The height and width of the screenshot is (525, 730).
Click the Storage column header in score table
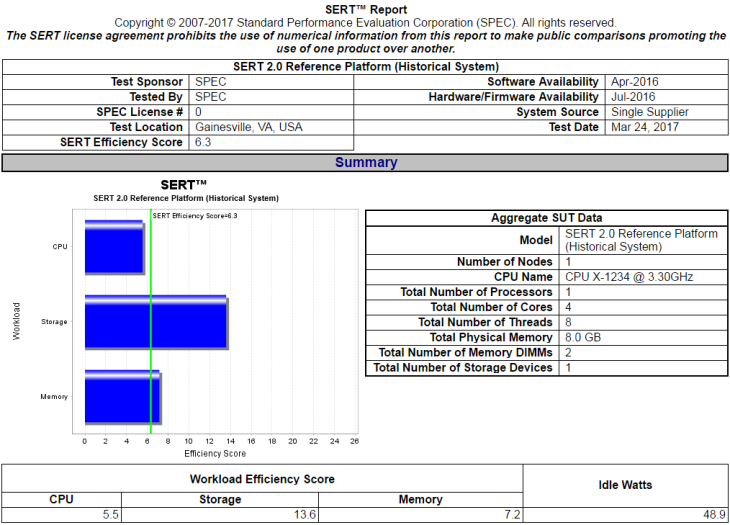[x=220, y=499]
